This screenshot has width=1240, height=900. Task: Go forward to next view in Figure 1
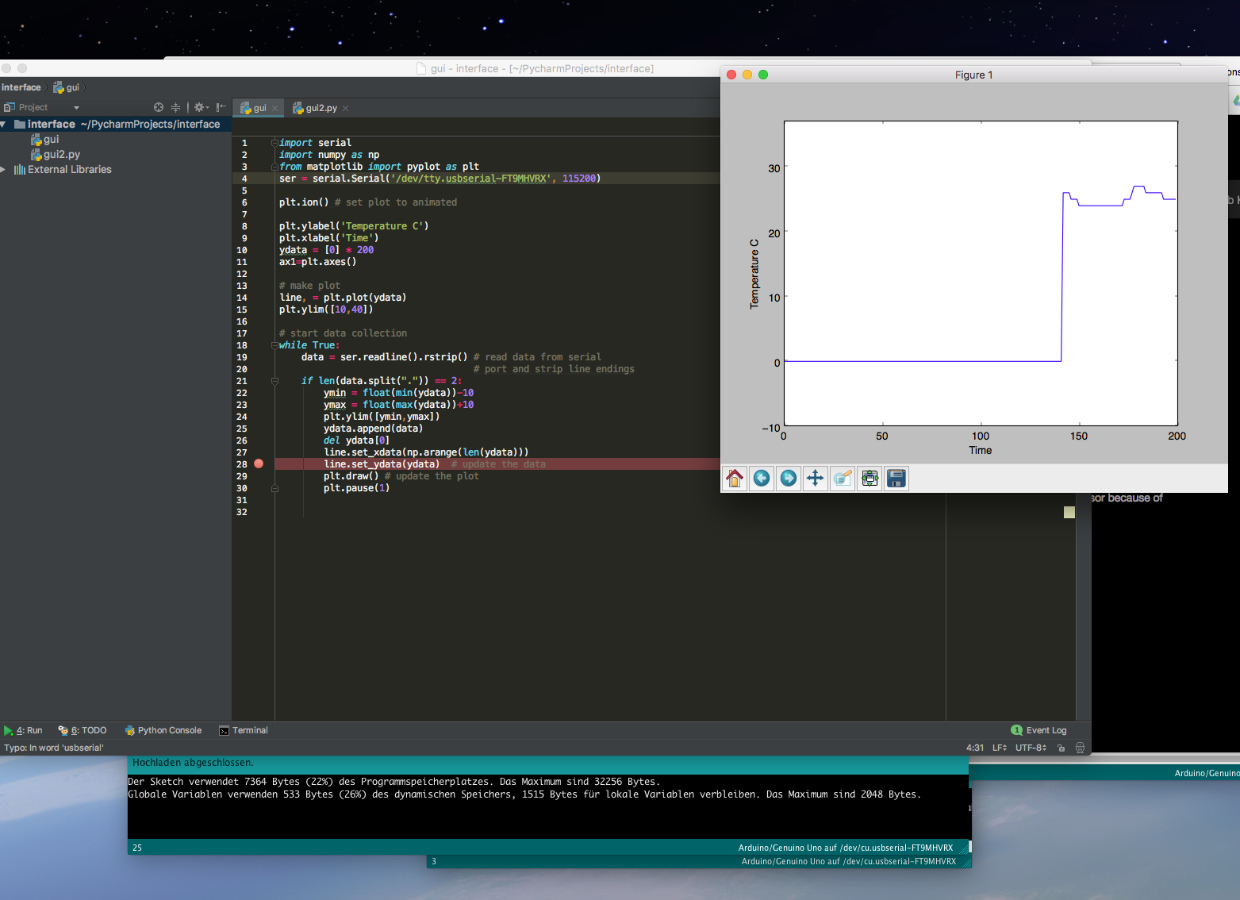coord(788,478)
